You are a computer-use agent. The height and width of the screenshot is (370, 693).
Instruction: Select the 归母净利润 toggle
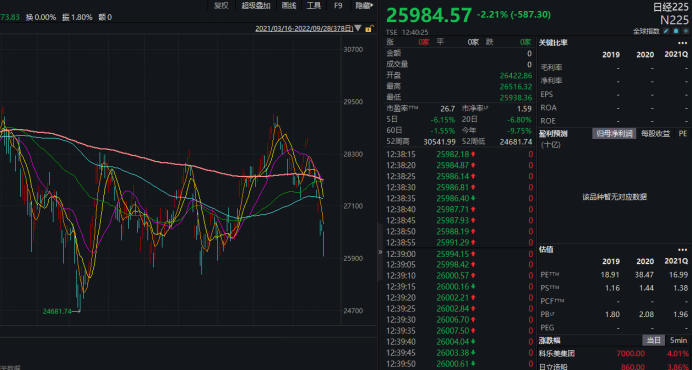click(x=614, y=134)
